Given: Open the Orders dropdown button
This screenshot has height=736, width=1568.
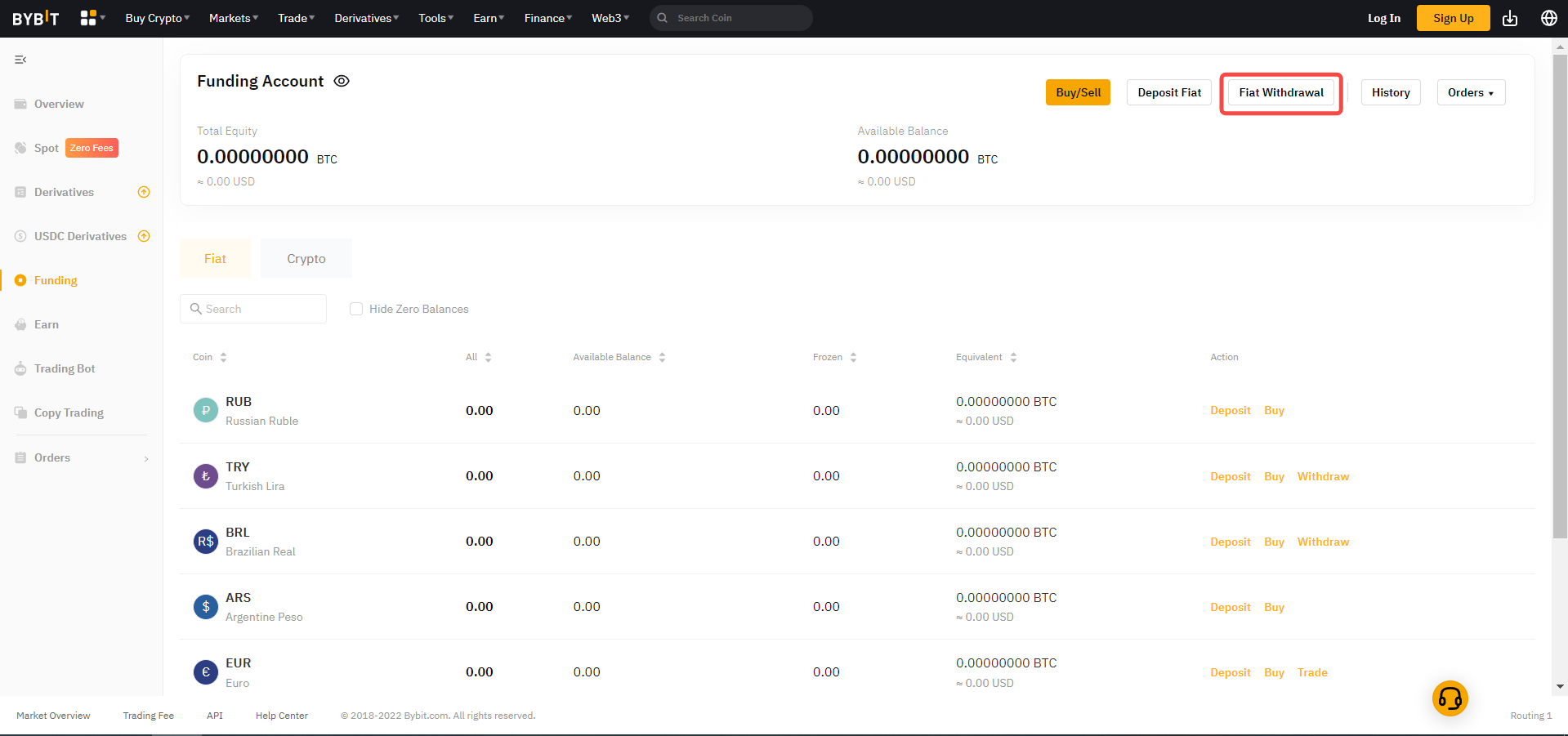Looking at the screenshot, I should pos(1470,92).
